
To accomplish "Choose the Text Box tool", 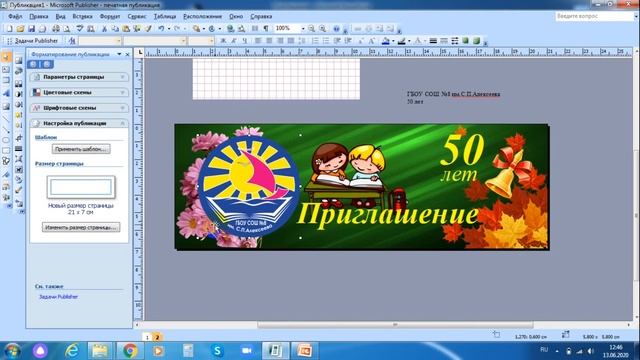I will pos(6,69).
